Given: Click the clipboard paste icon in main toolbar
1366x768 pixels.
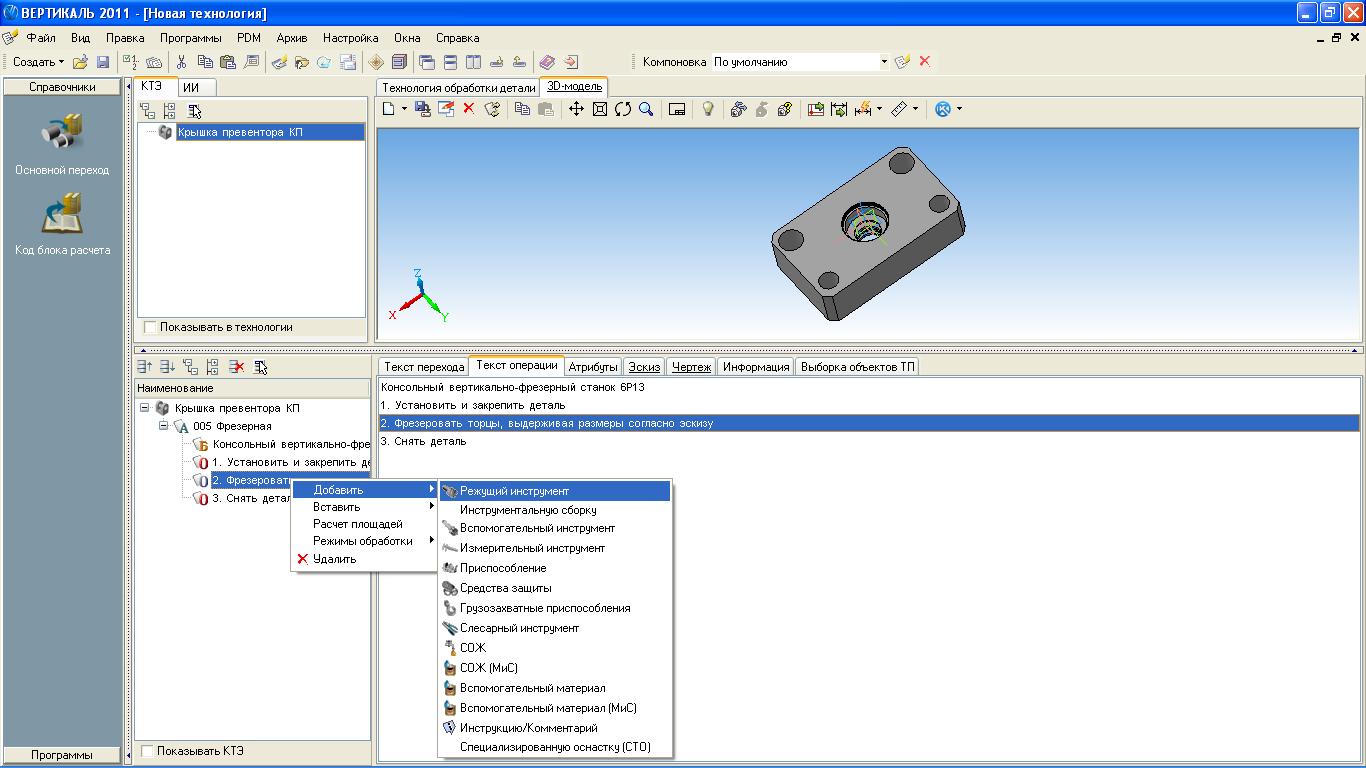Looking at the screenshot, I should click(x=228, y=62).
